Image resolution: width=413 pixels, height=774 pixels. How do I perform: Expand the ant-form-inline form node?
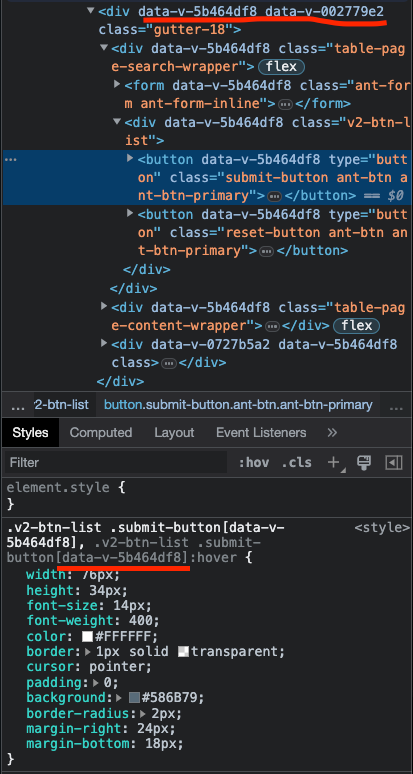click(117, 84)
